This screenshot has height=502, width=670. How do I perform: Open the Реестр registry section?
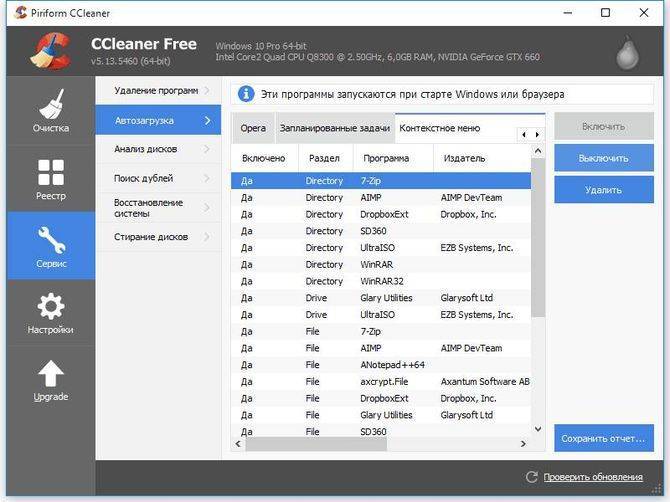[51, 179]
